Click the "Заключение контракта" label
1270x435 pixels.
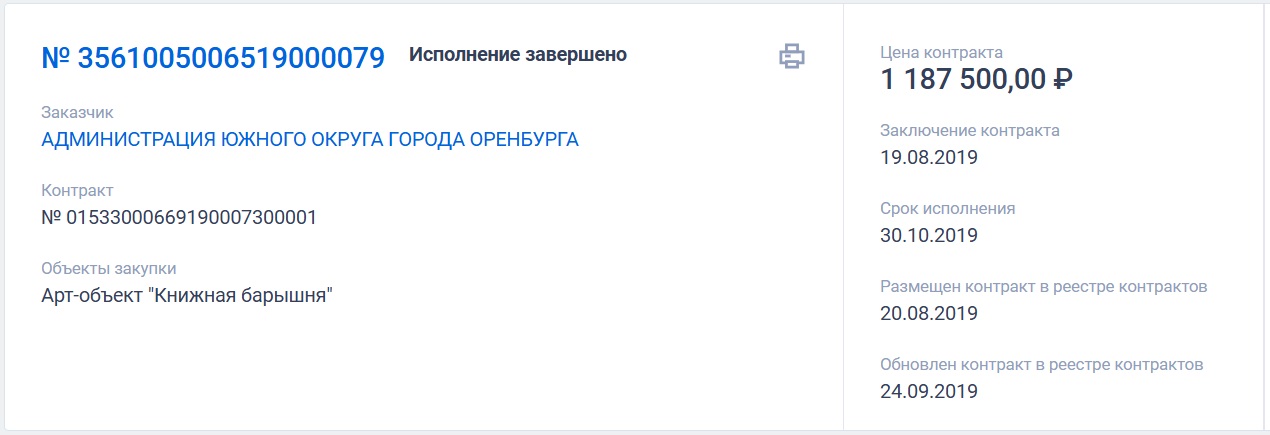[x=970, y=130]
